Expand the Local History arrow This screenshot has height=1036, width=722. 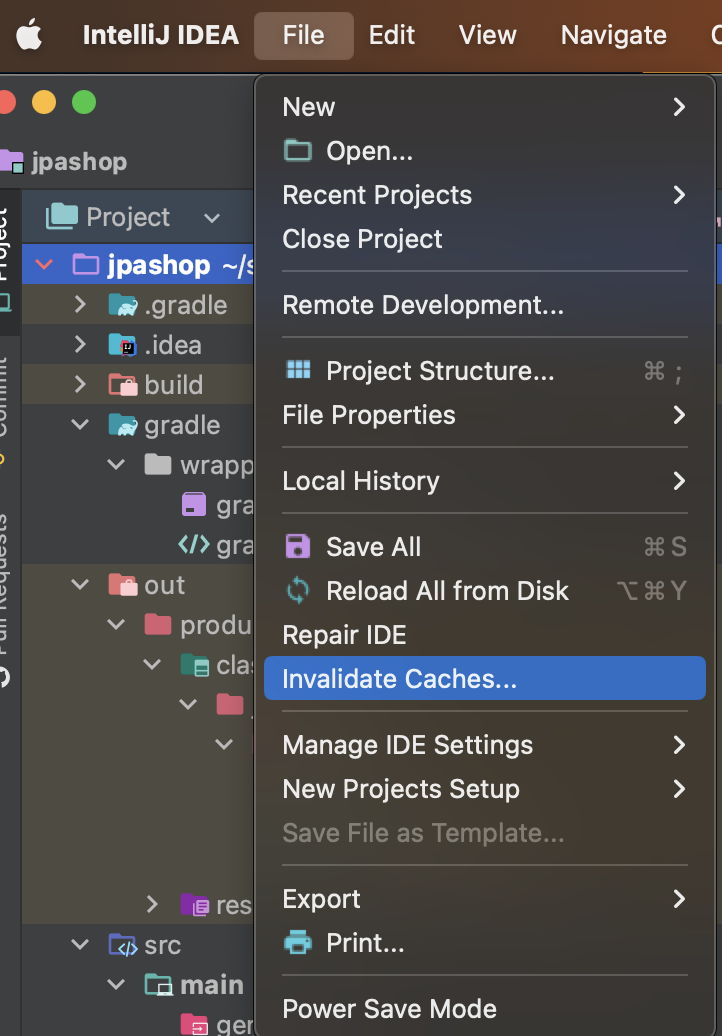tap(679, 481)
